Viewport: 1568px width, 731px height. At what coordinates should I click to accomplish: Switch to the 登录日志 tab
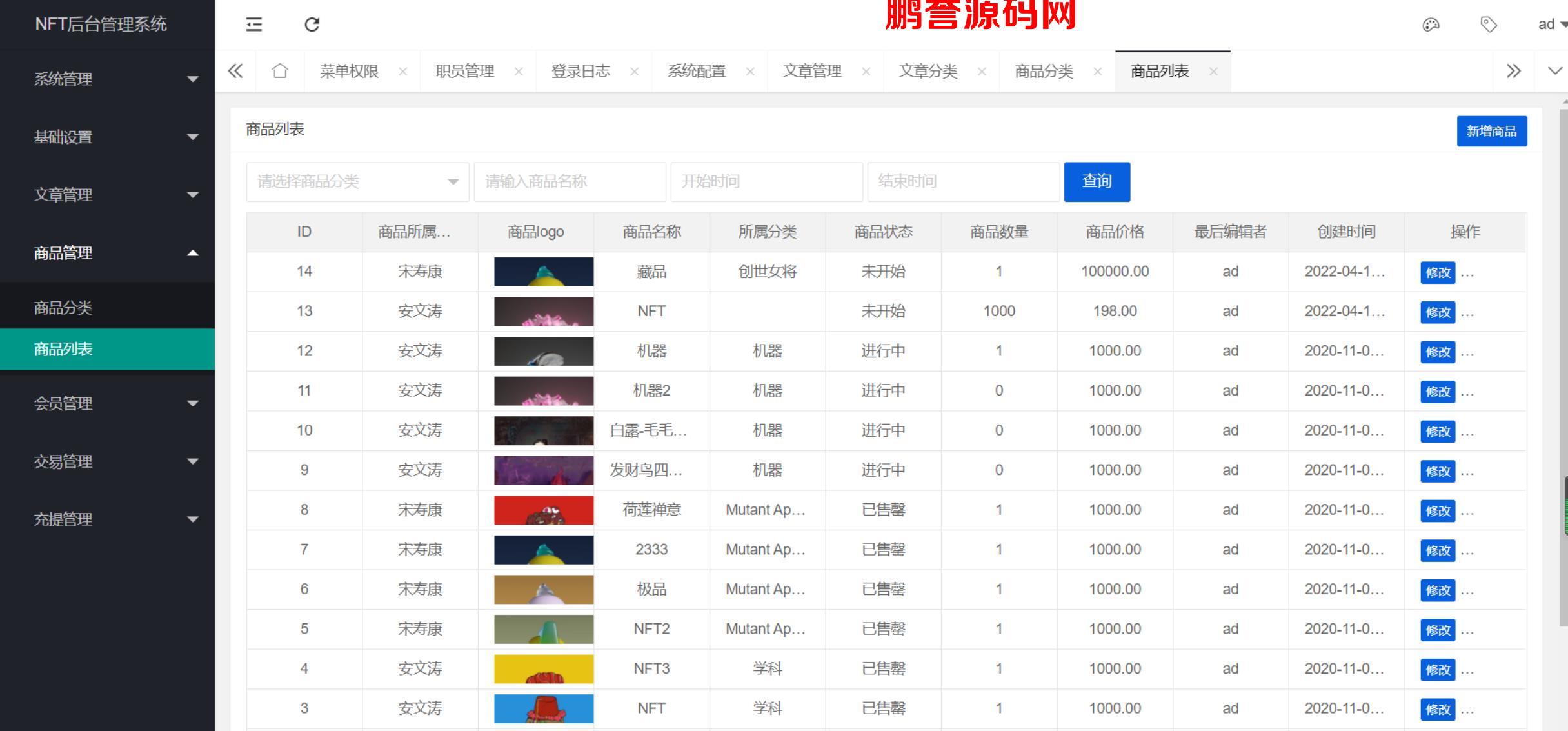pyautogui.click(x=581, y=71)
